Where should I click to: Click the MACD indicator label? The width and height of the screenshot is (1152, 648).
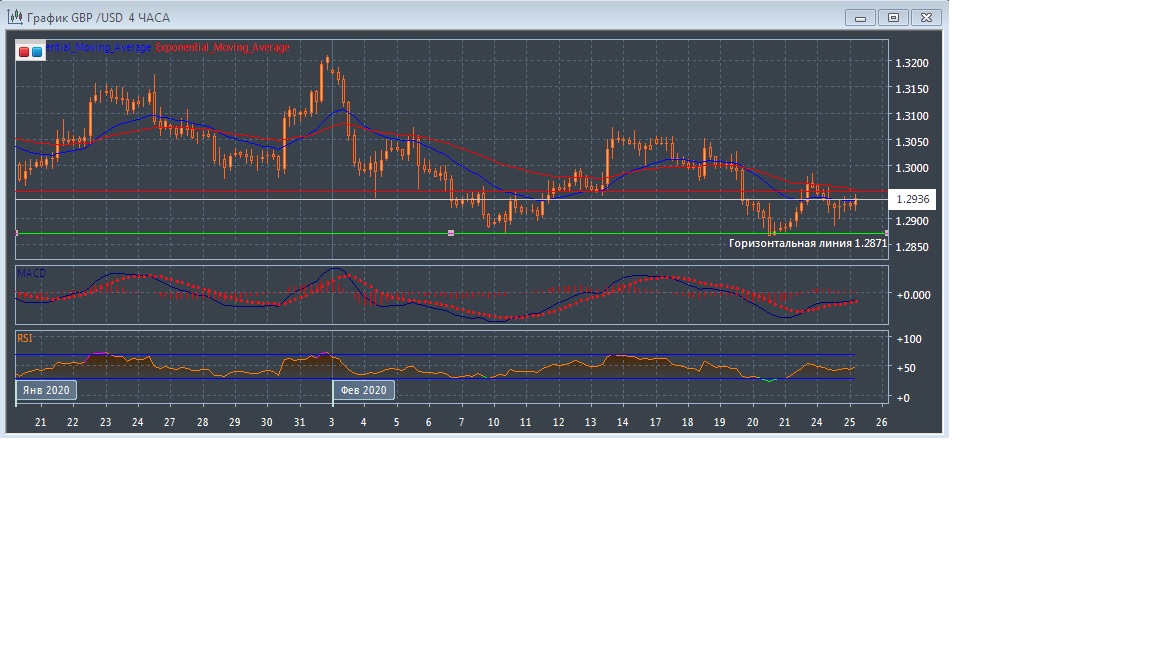(x=31, y=273)
